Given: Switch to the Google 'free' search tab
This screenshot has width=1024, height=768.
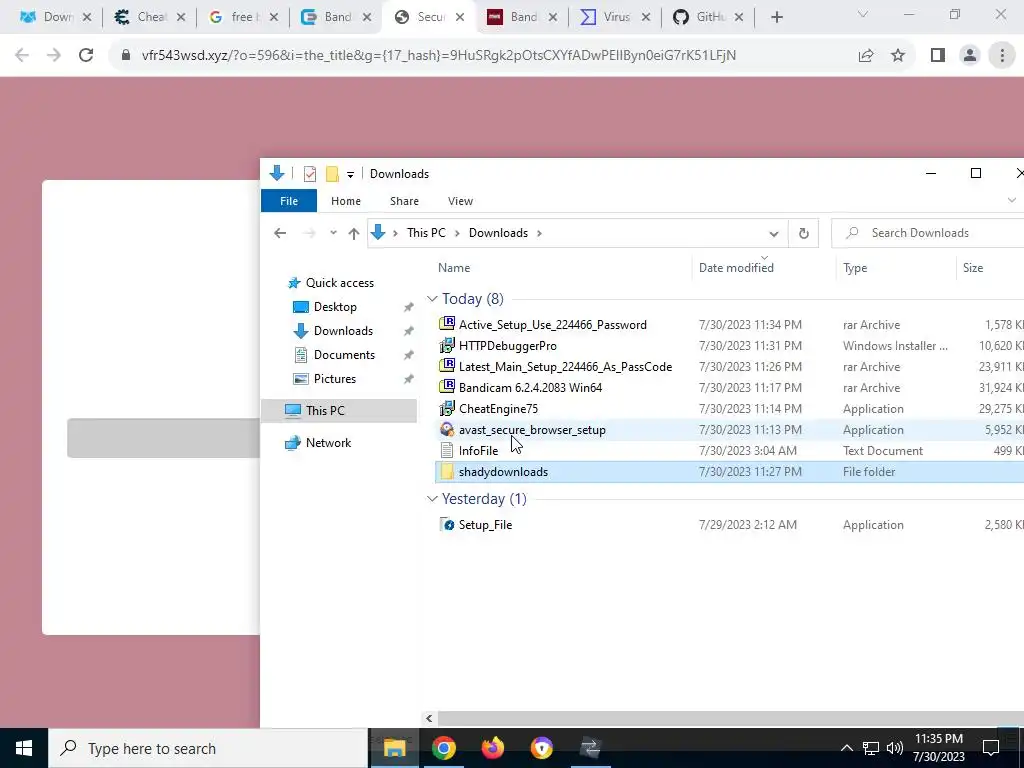Looking at the screenshot, I should click(243, 17).
